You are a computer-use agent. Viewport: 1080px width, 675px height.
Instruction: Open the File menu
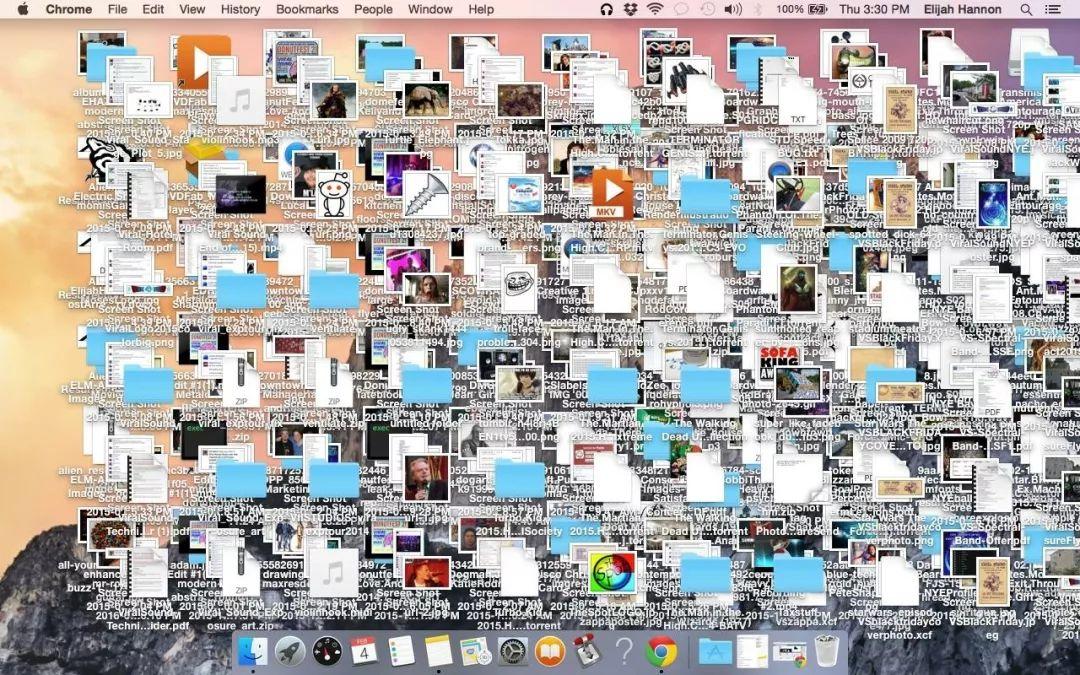click(x=117, y=9)
